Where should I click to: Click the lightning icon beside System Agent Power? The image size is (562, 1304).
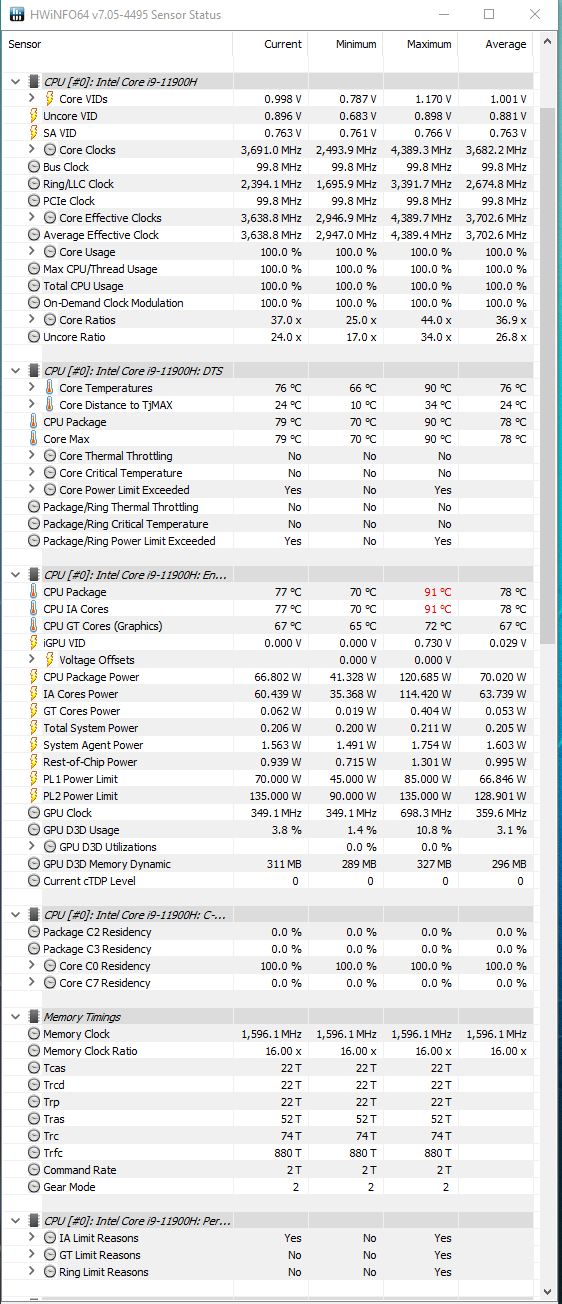point(34,745)
